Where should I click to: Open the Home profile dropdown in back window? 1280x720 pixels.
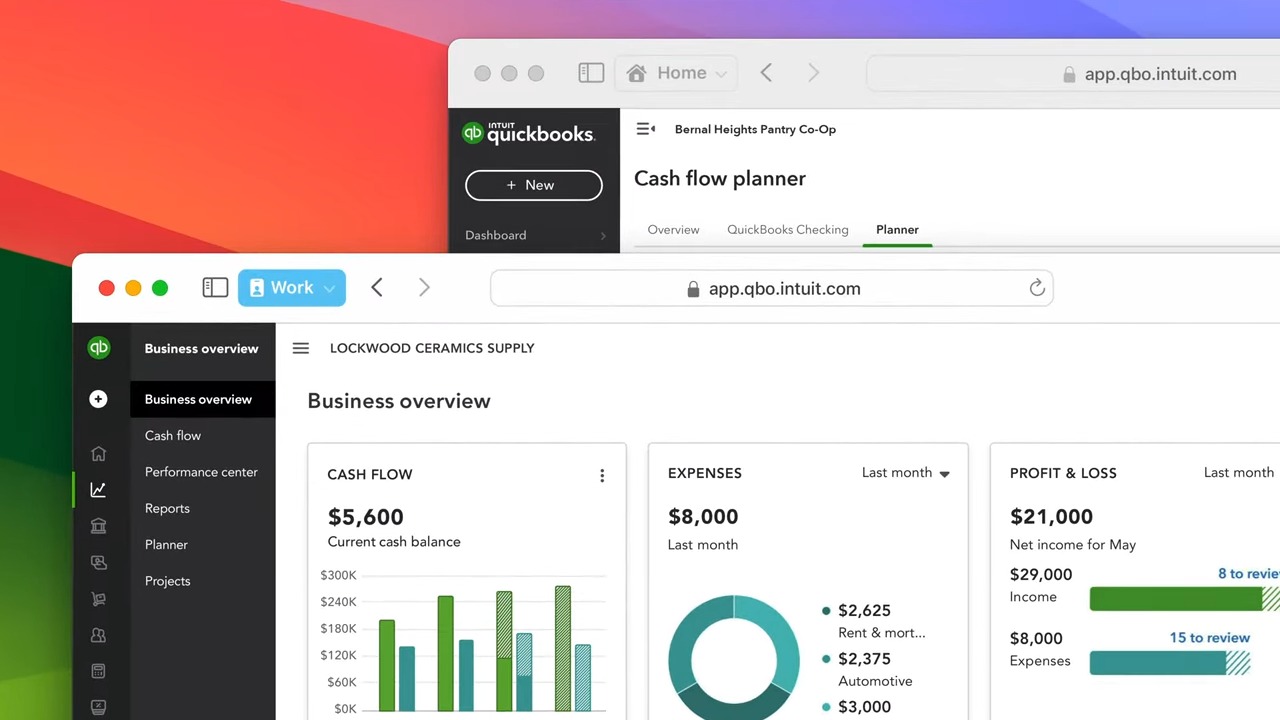pyautogui.click(x=678, y=73)
